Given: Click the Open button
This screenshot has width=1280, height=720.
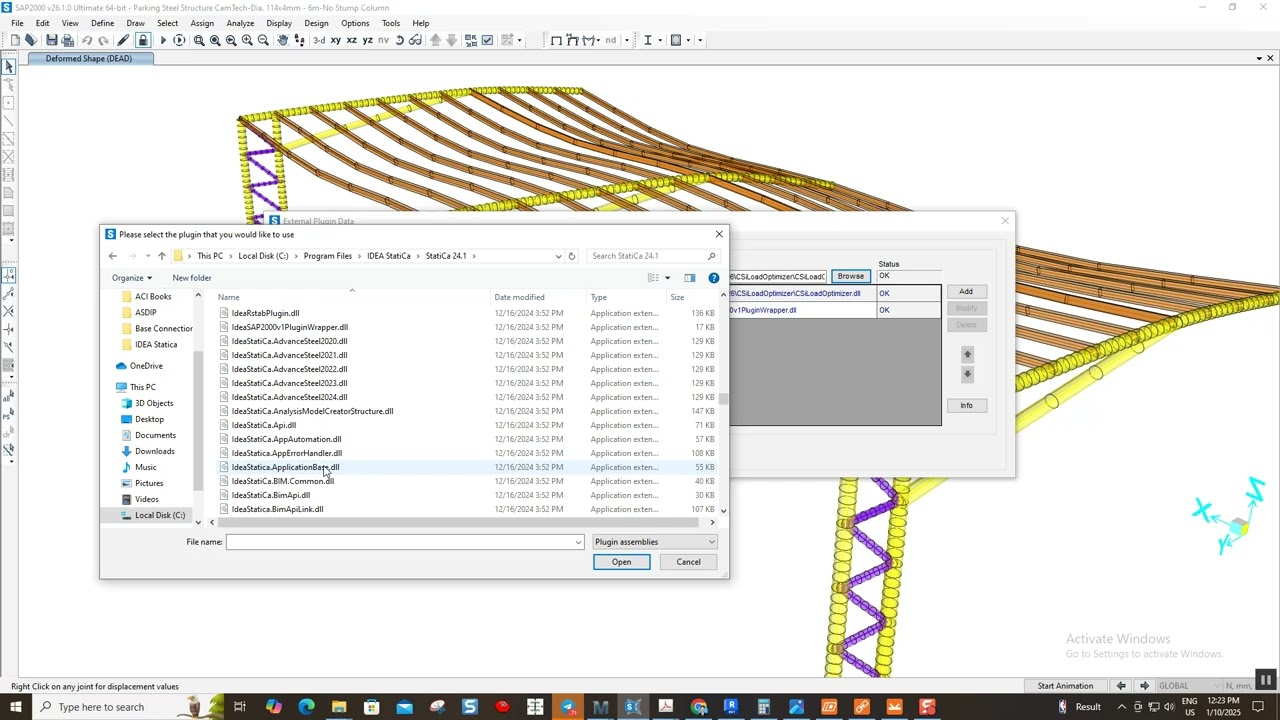Looking at the screenshot, I should point(621,562).
